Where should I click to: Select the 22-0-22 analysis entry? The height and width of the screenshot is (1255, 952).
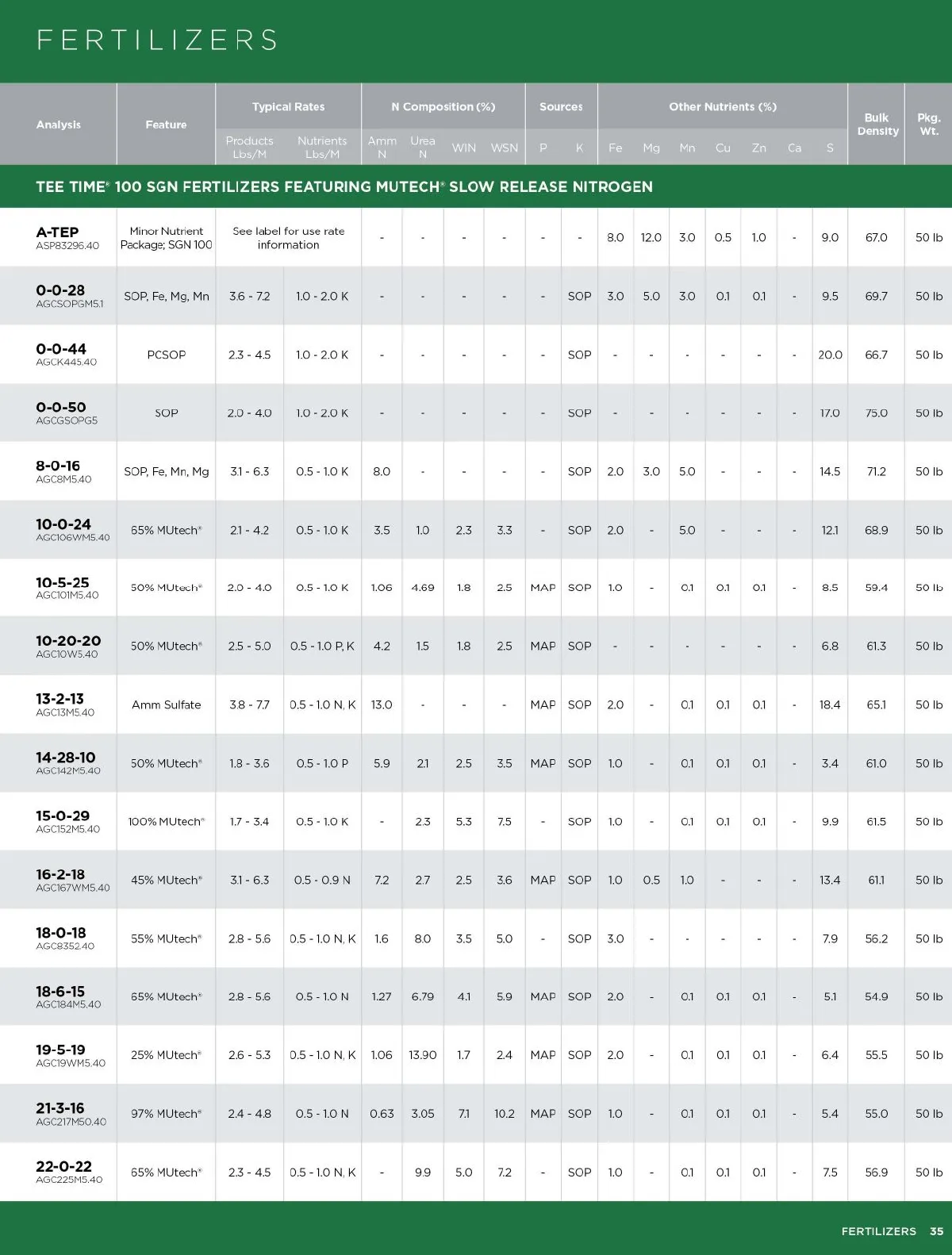pos(63,1166)
